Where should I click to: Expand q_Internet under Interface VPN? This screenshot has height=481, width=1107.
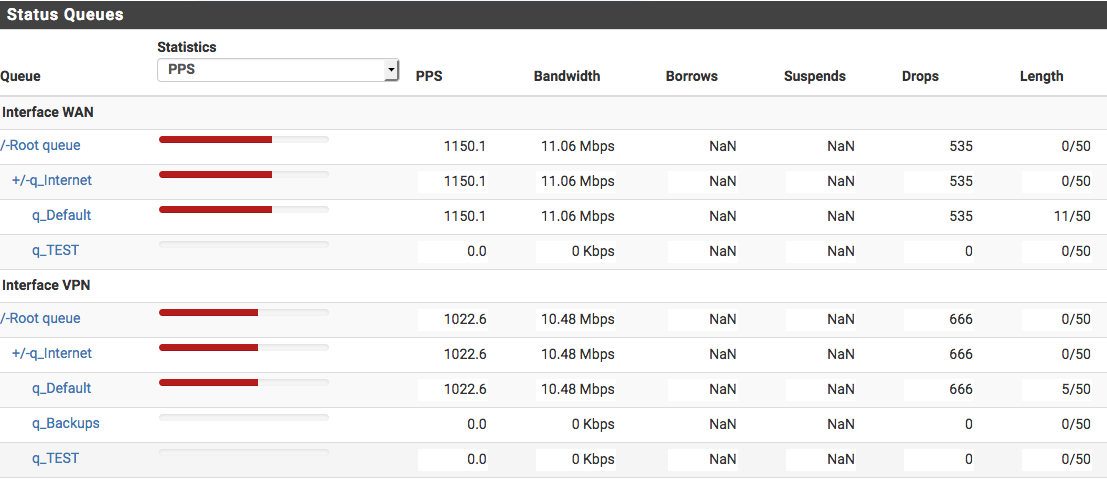click(52, 354)
